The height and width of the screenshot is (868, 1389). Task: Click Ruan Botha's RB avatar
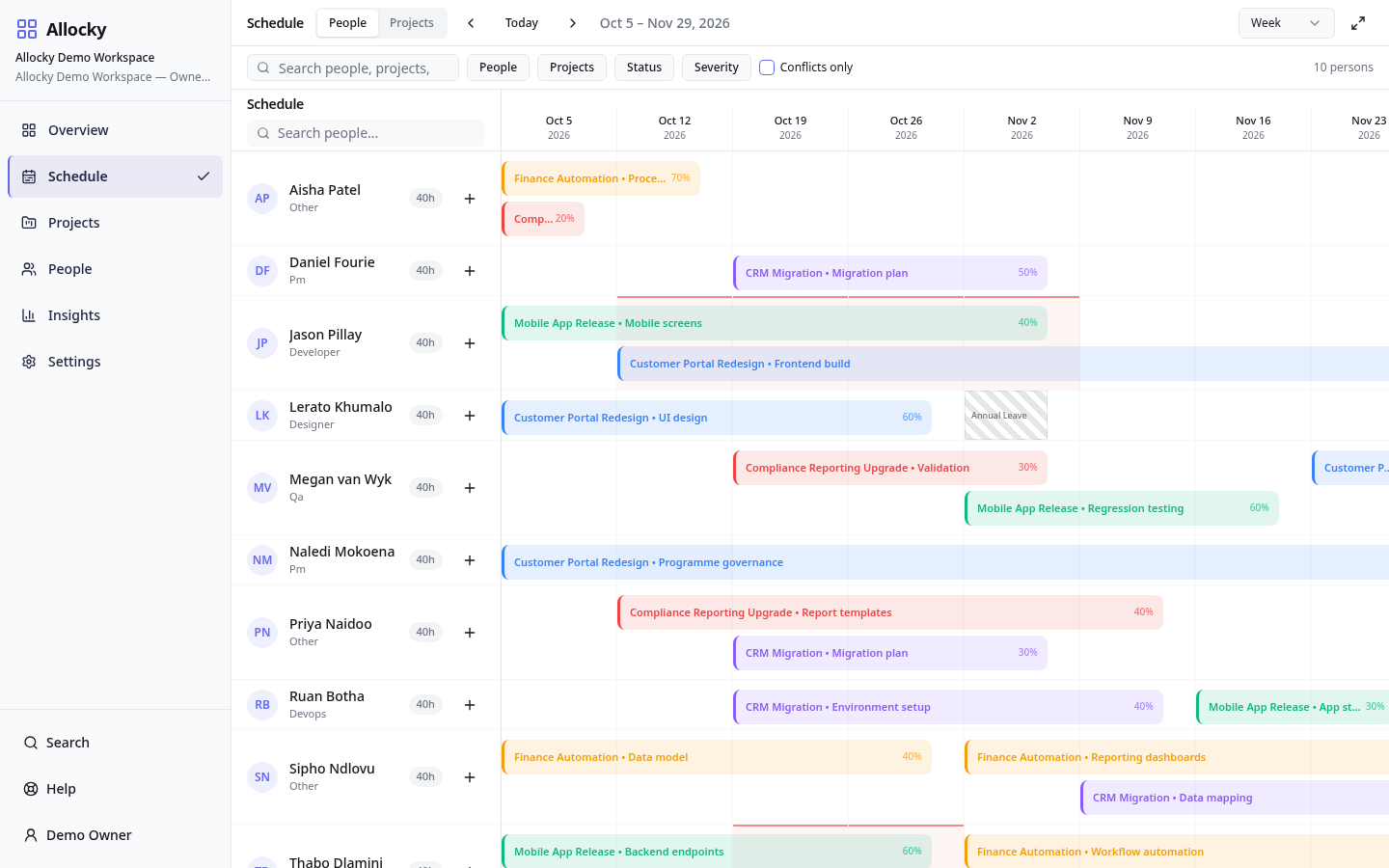[x=262, y=705]
